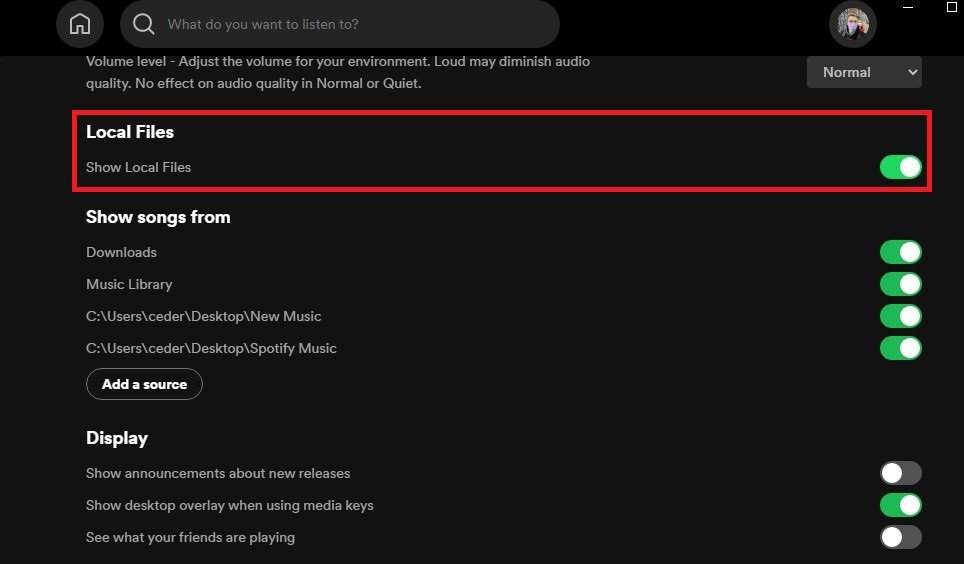Click the search magnifying glass icon
The height and width of the screenshot is (564, 964).
(144, 24)
